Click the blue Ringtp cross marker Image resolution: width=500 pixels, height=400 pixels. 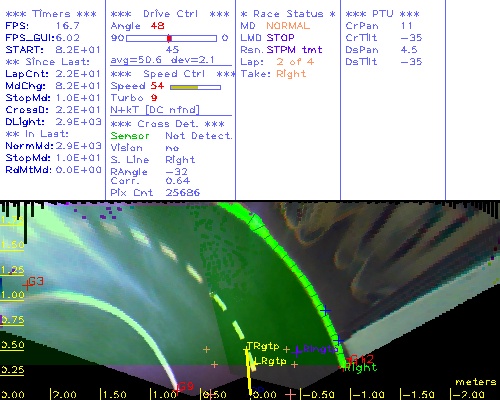coord(297,351)
